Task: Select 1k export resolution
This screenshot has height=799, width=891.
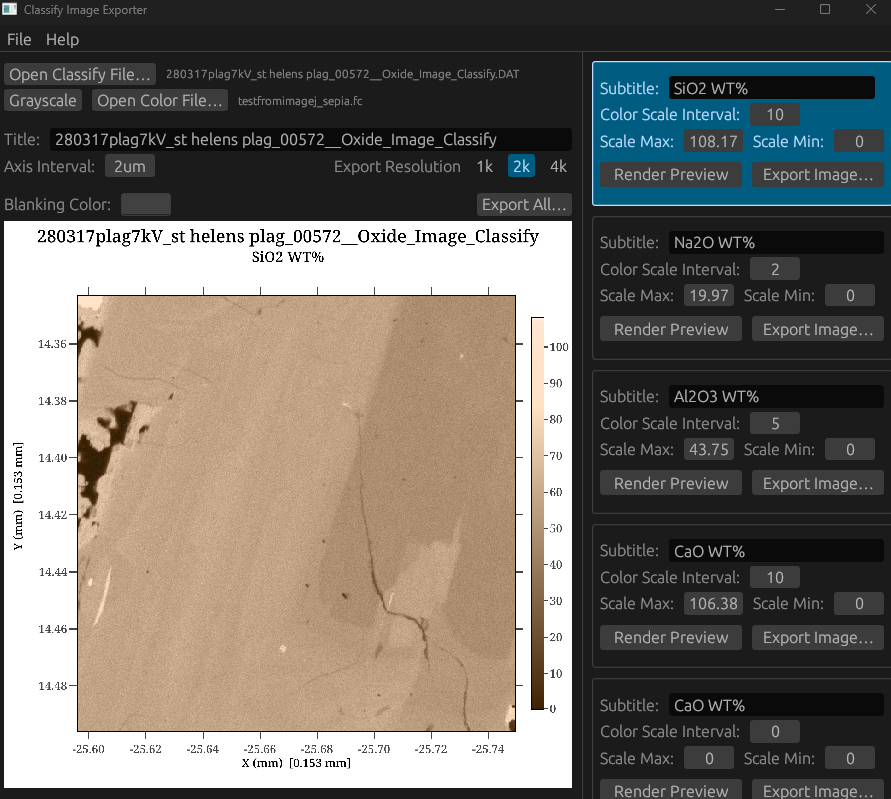Action: pyautogui.click(x=484, y=167)
